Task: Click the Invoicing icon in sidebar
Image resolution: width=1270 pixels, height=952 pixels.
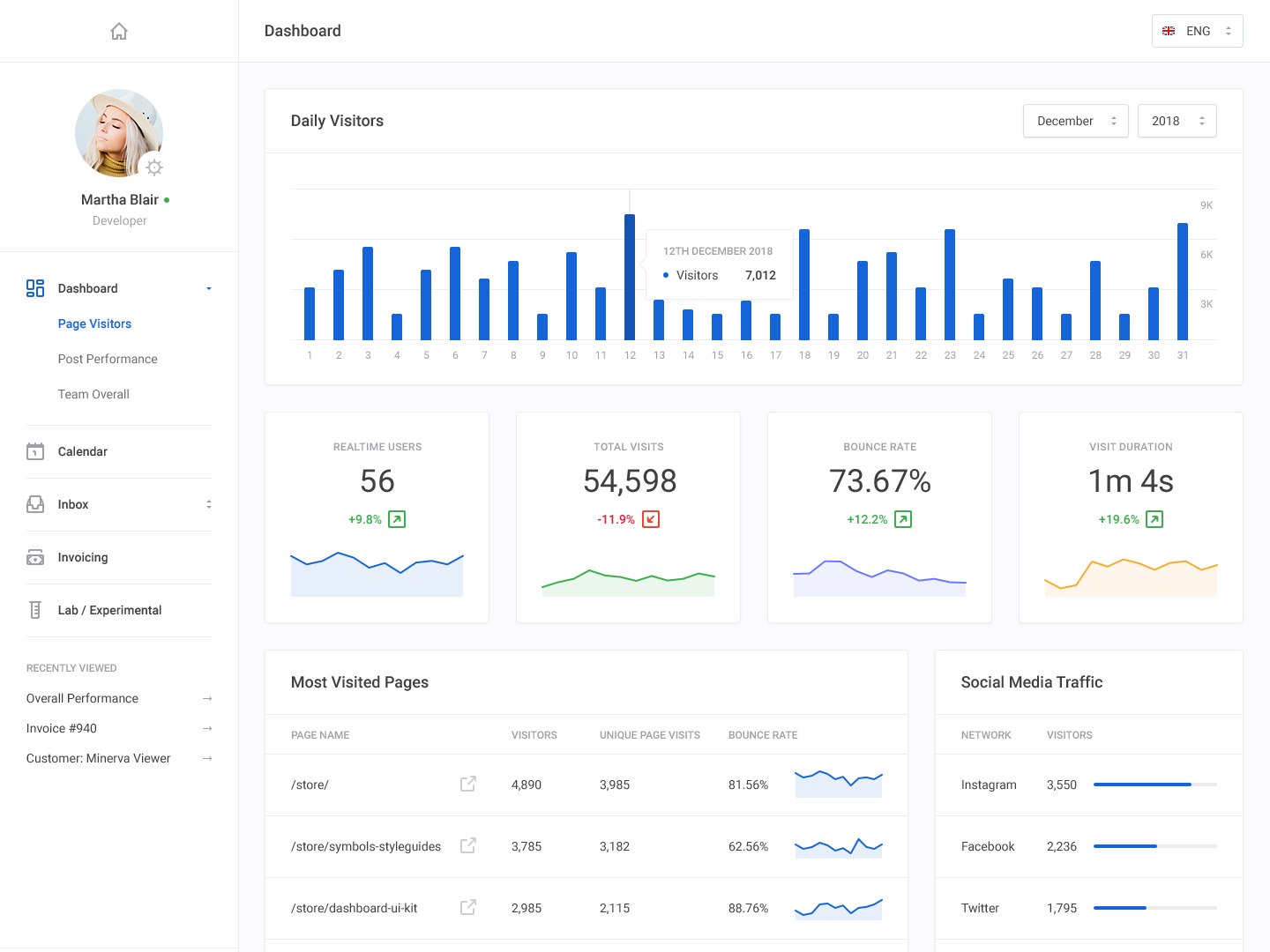Action: 35,557
